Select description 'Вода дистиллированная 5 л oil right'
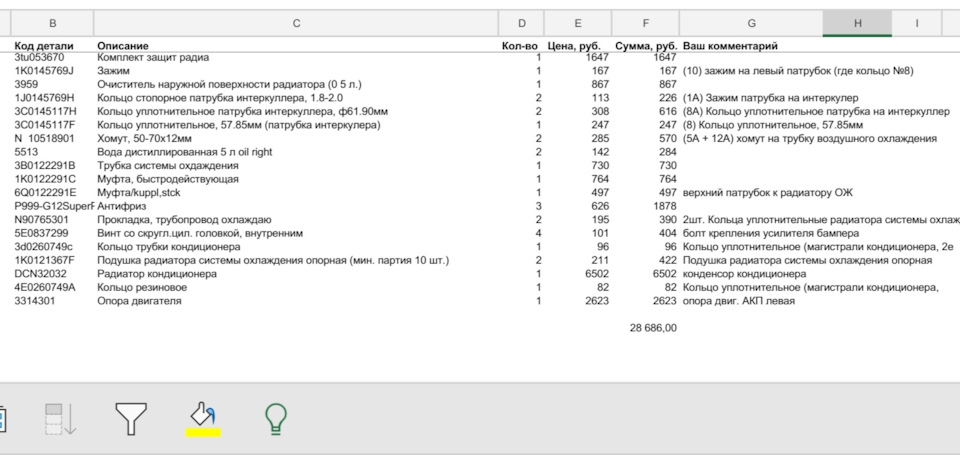 click(185, 152)
